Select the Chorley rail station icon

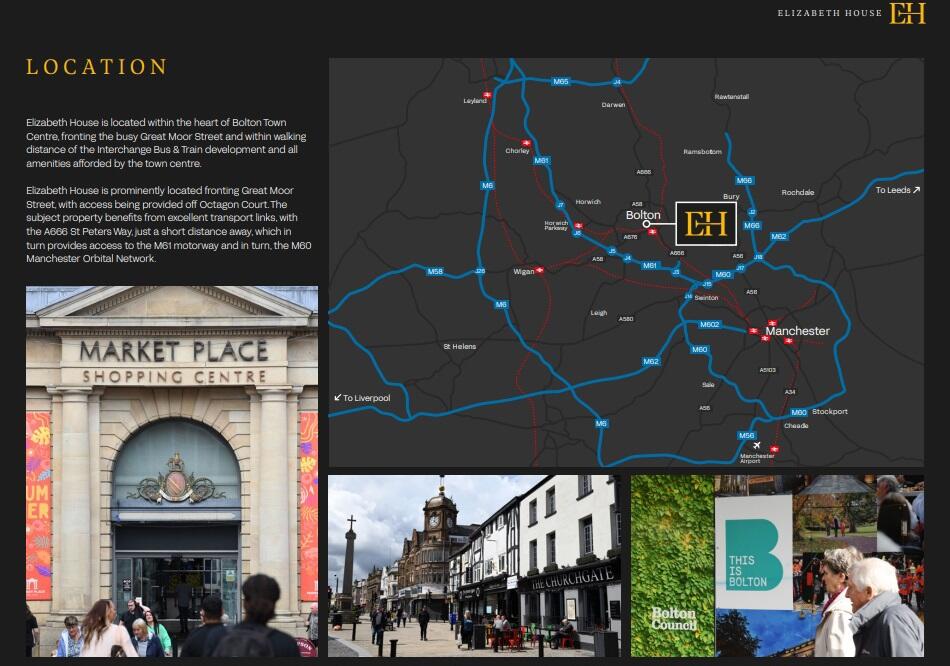[x=526, y=142]
